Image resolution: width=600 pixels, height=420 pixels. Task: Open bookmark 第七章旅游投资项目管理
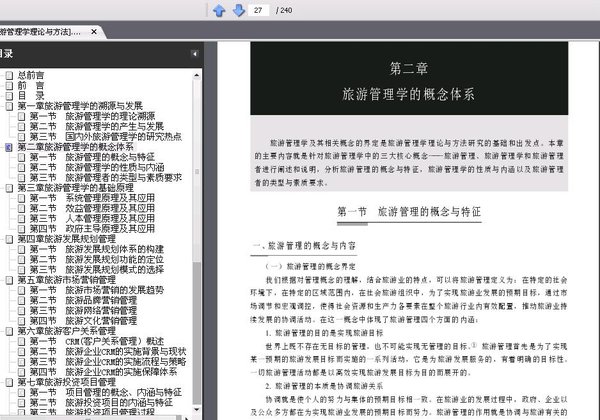(67, 382)
